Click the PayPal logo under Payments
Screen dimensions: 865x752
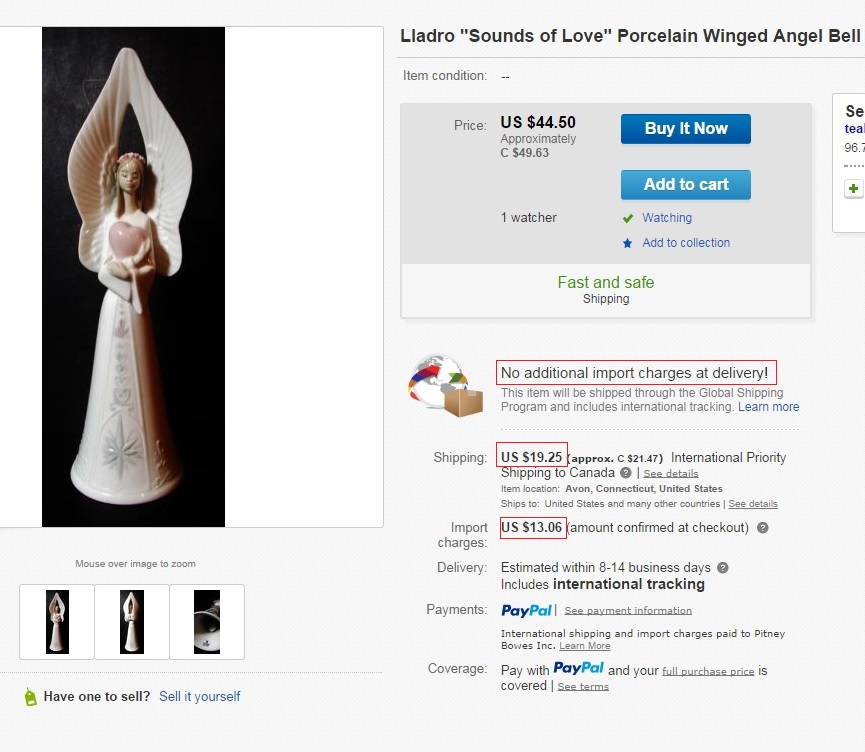(526, 610)
